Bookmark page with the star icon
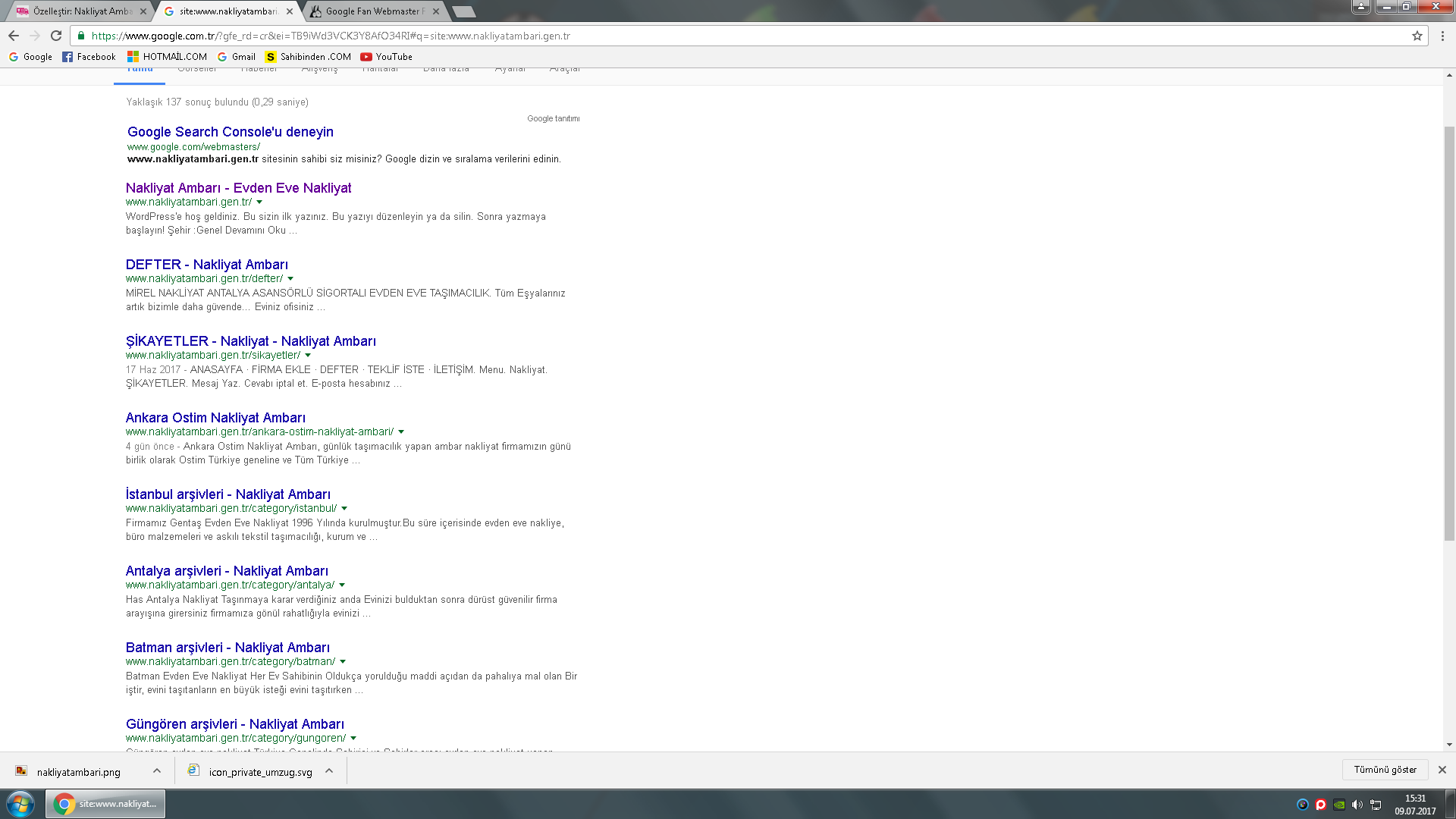 coord(1417,36)
